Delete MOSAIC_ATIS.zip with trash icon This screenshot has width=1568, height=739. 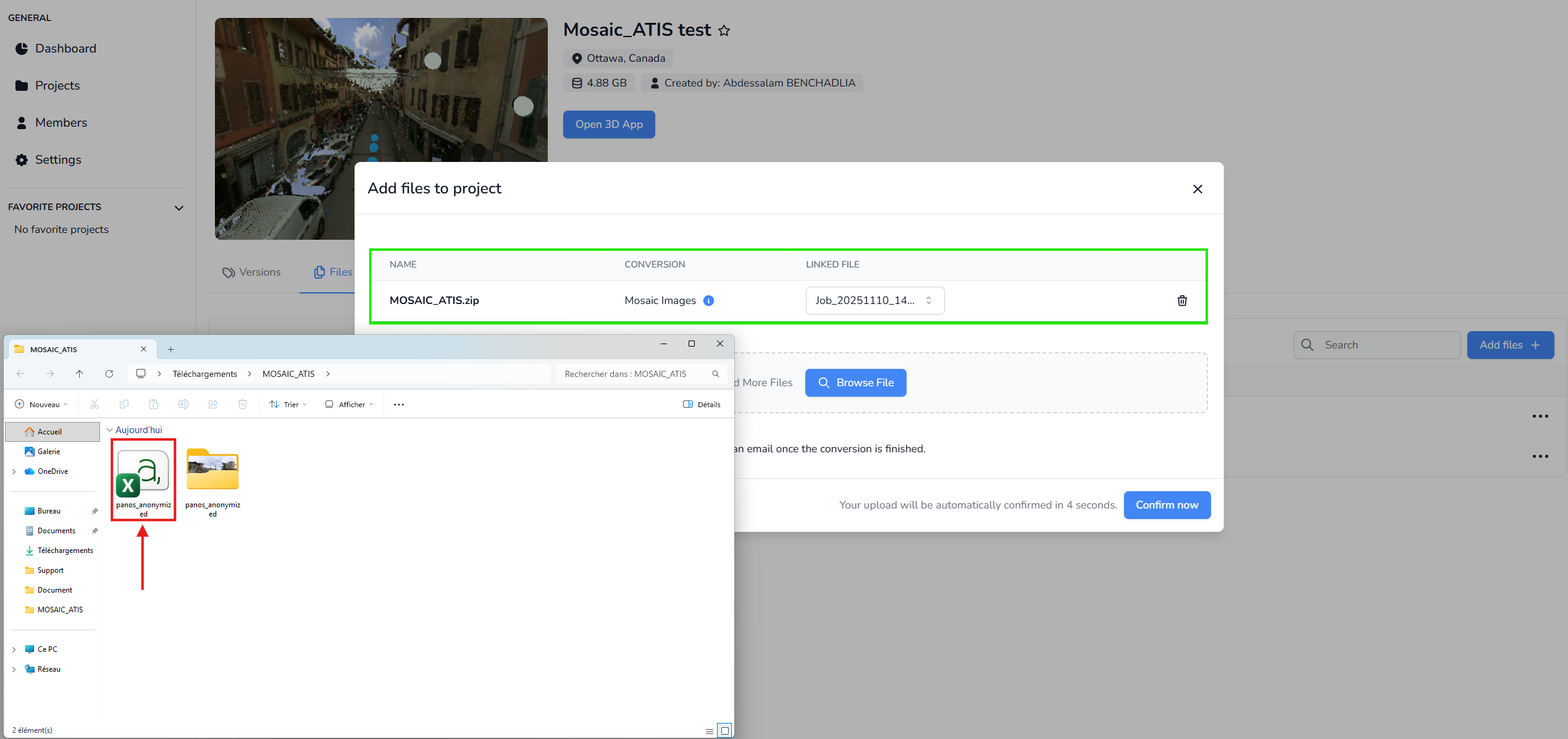[1181, 300]
